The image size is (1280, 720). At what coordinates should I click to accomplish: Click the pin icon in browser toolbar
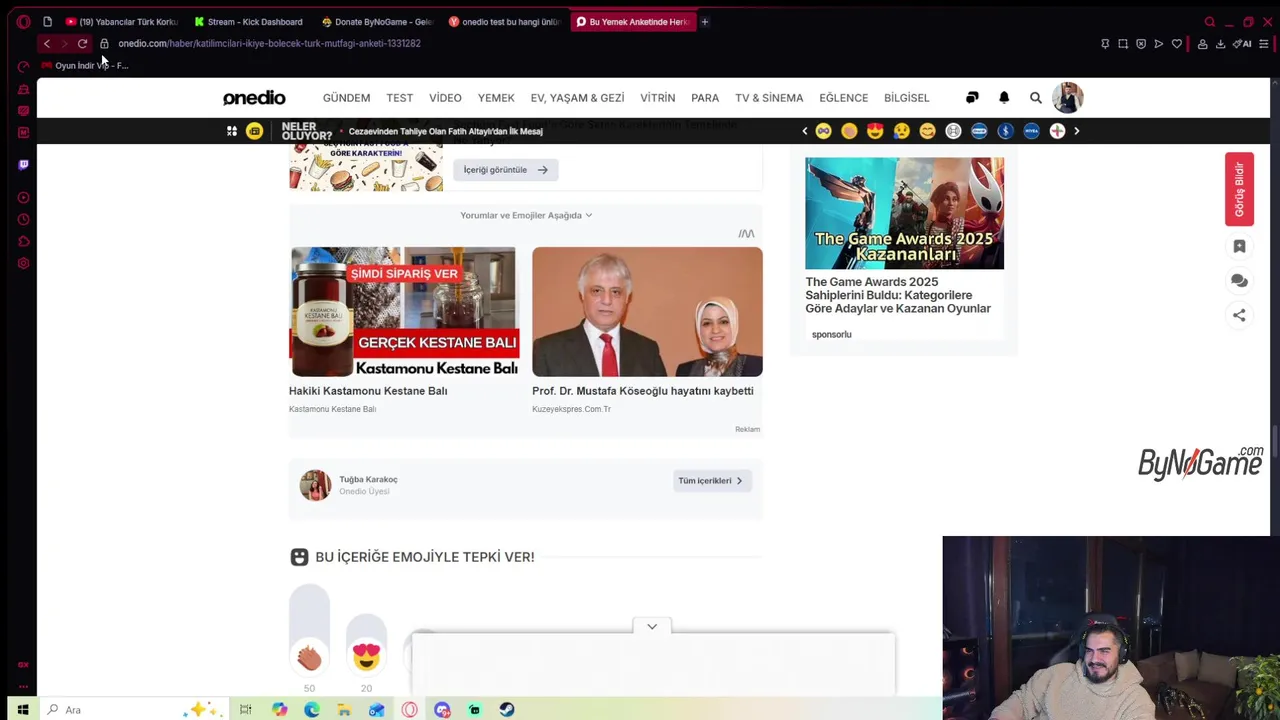pos(1105,44)
